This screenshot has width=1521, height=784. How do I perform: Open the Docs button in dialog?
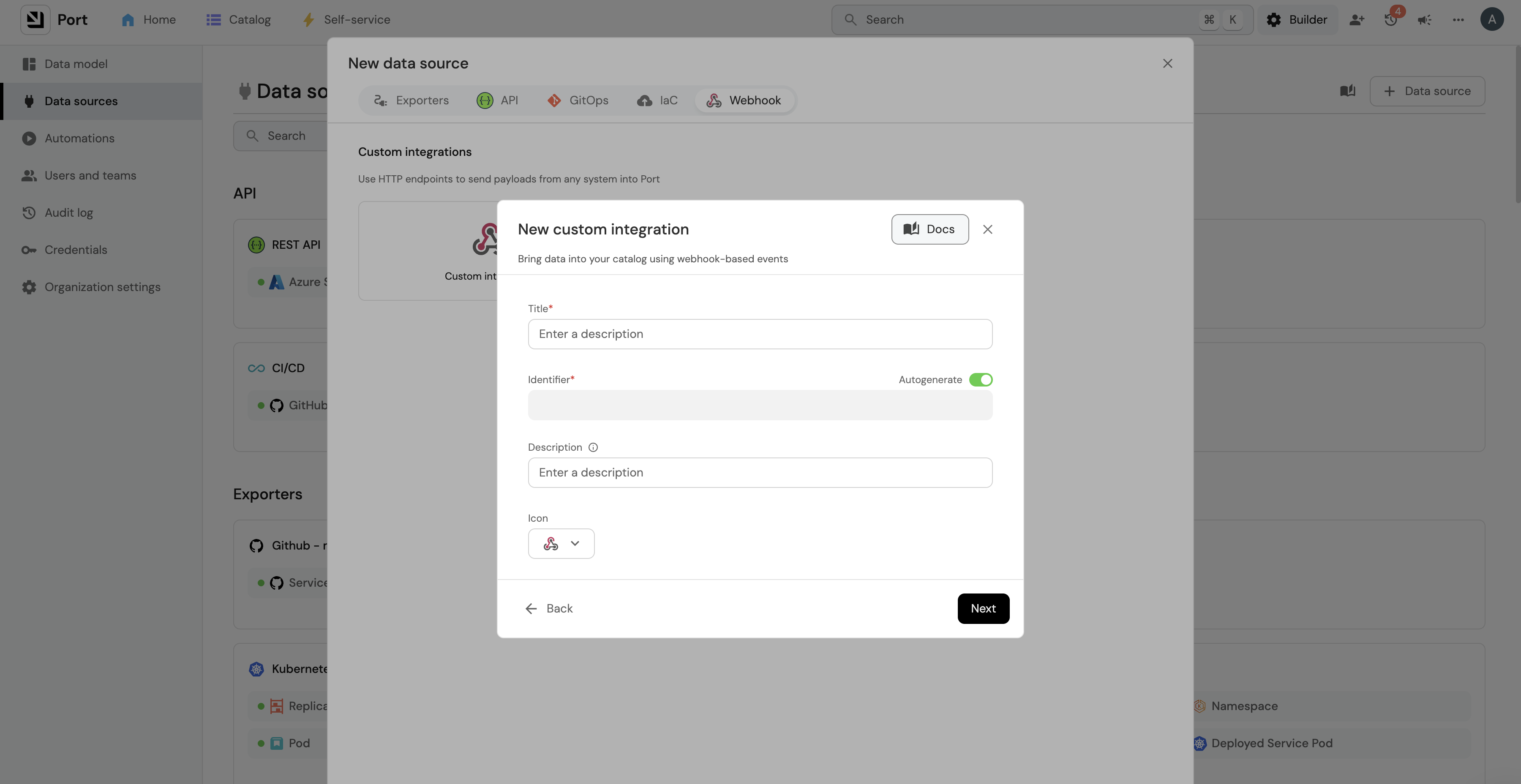(929, 229)
